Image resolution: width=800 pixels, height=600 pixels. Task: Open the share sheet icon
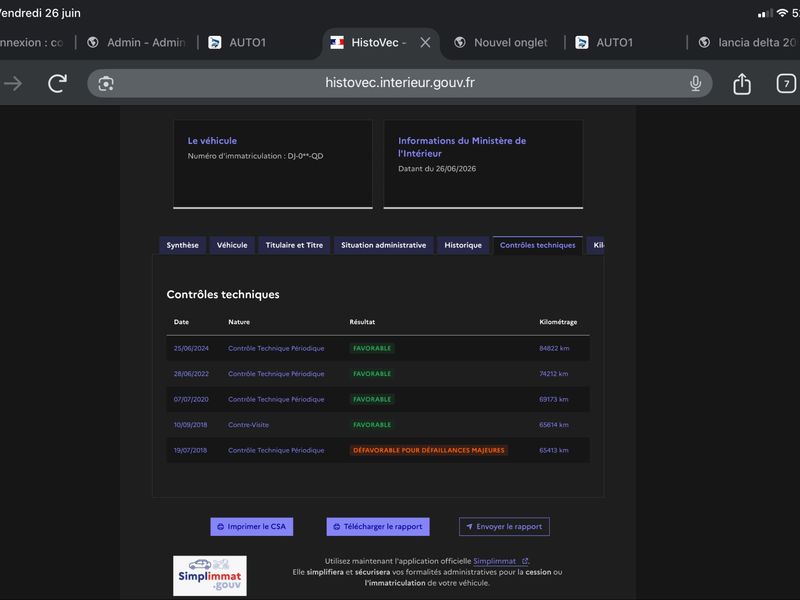[x=742, y=83]
